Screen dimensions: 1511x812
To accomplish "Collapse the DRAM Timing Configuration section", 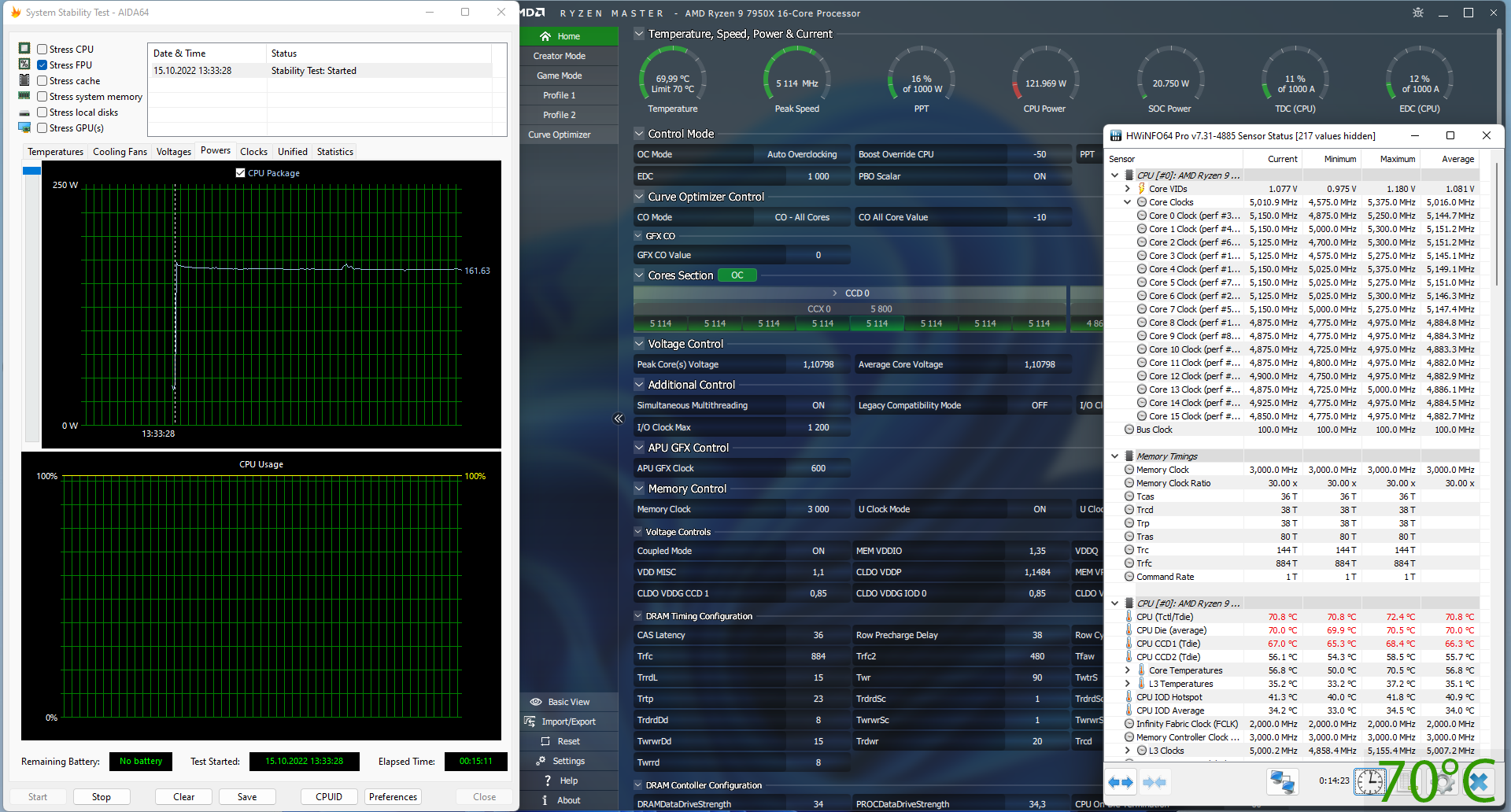I will click(x=638, y=616).
